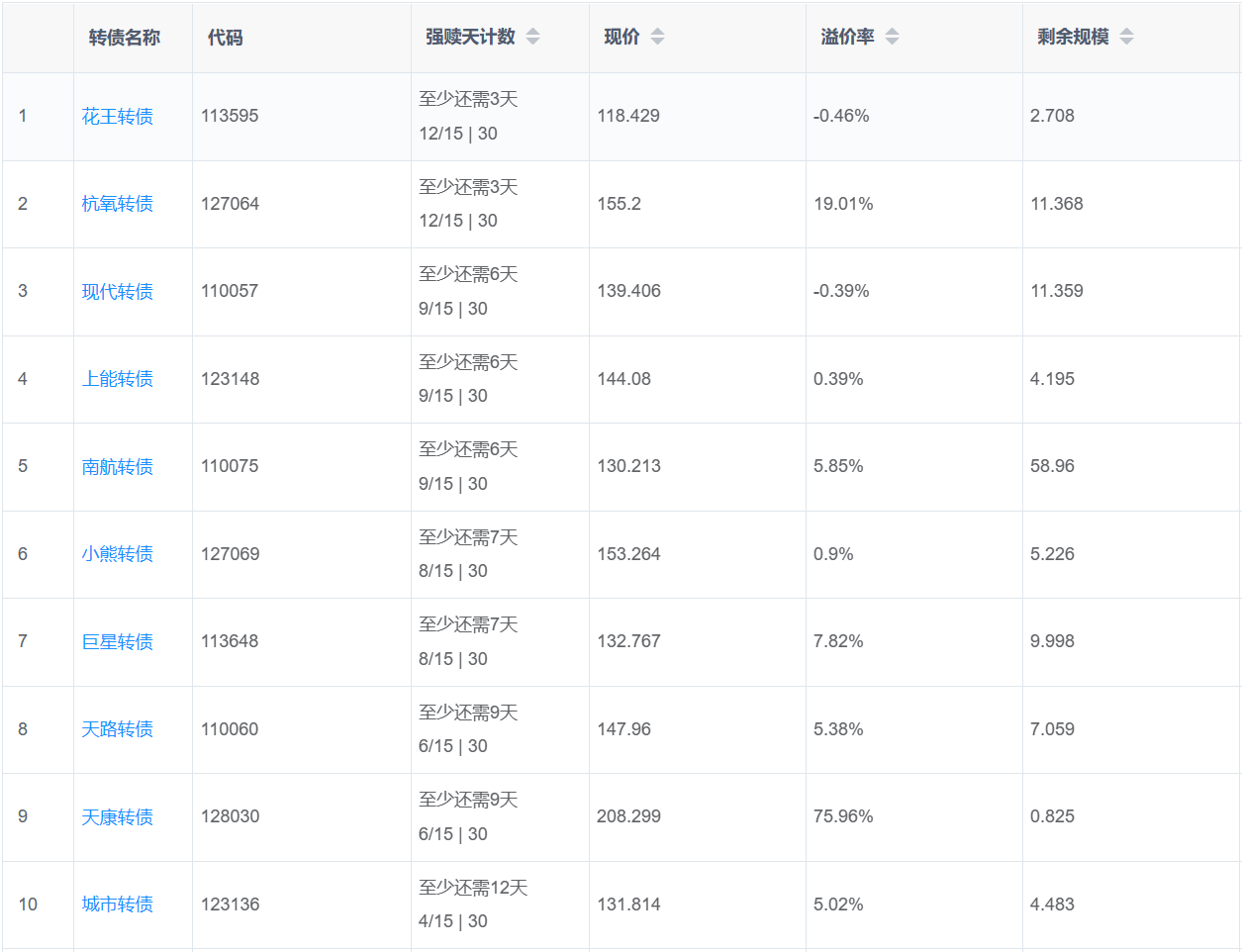1242x952 pixels.
Task: Select the remaining scale value 58.96
Action: click(x=1052, y=466)
